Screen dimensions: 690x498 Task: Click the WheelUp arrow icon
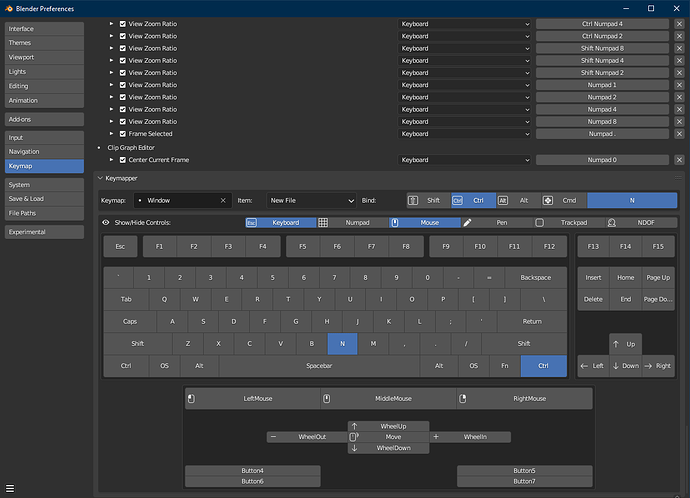coord(354,426)
